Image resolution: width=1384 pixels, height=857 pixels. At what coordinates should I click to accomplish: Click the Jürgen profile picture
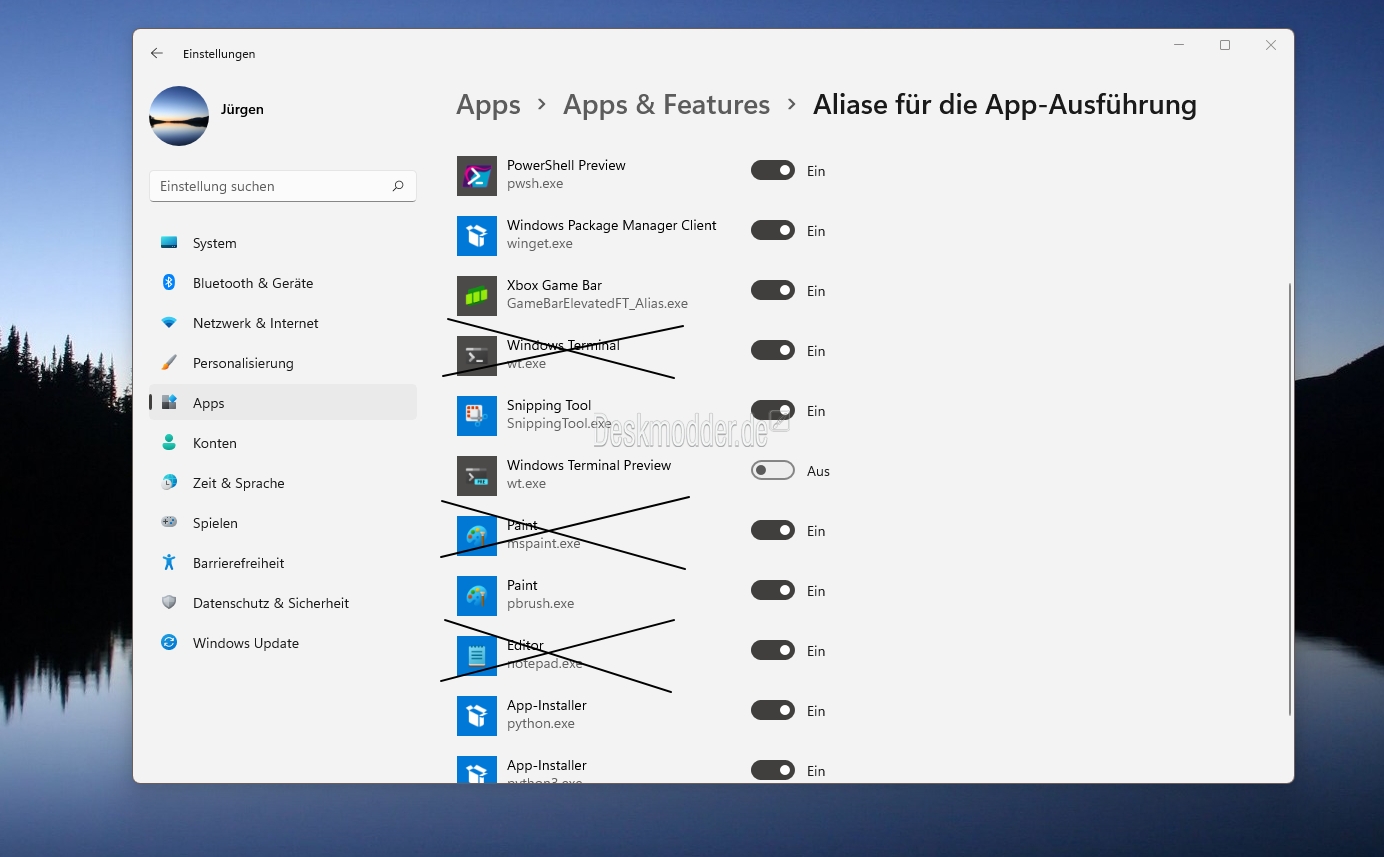(x=179, y=116)
